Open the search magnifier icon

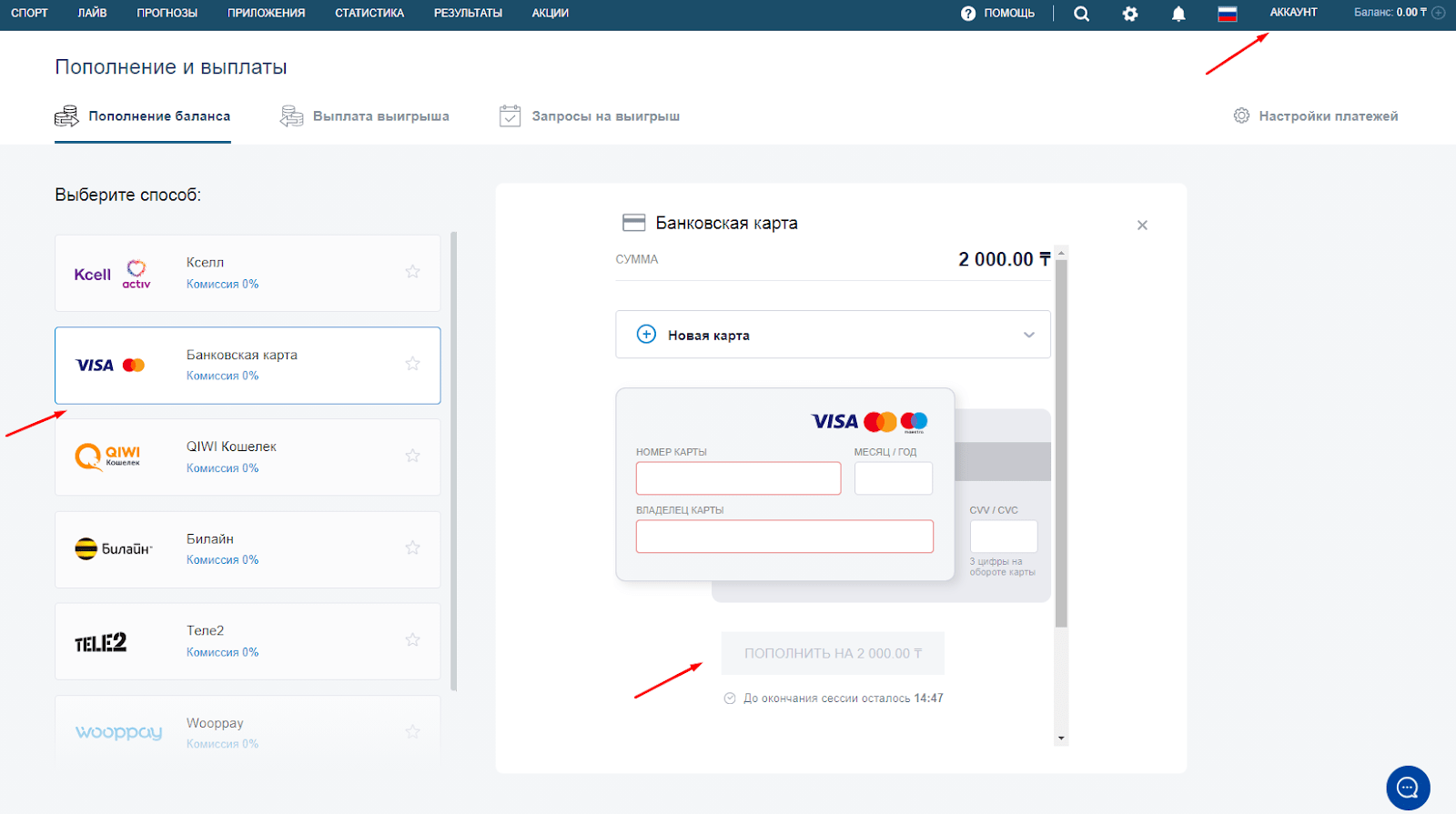click(1081, 14)
